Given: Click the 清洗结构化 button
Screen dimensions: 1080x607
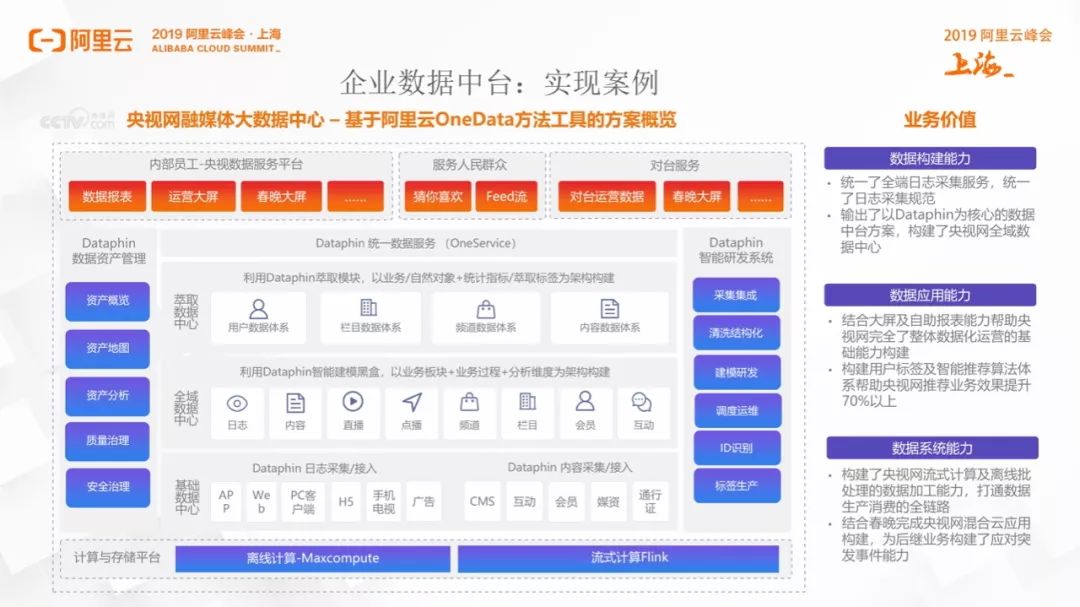Looking at the screenshot, I should point(737,333).
